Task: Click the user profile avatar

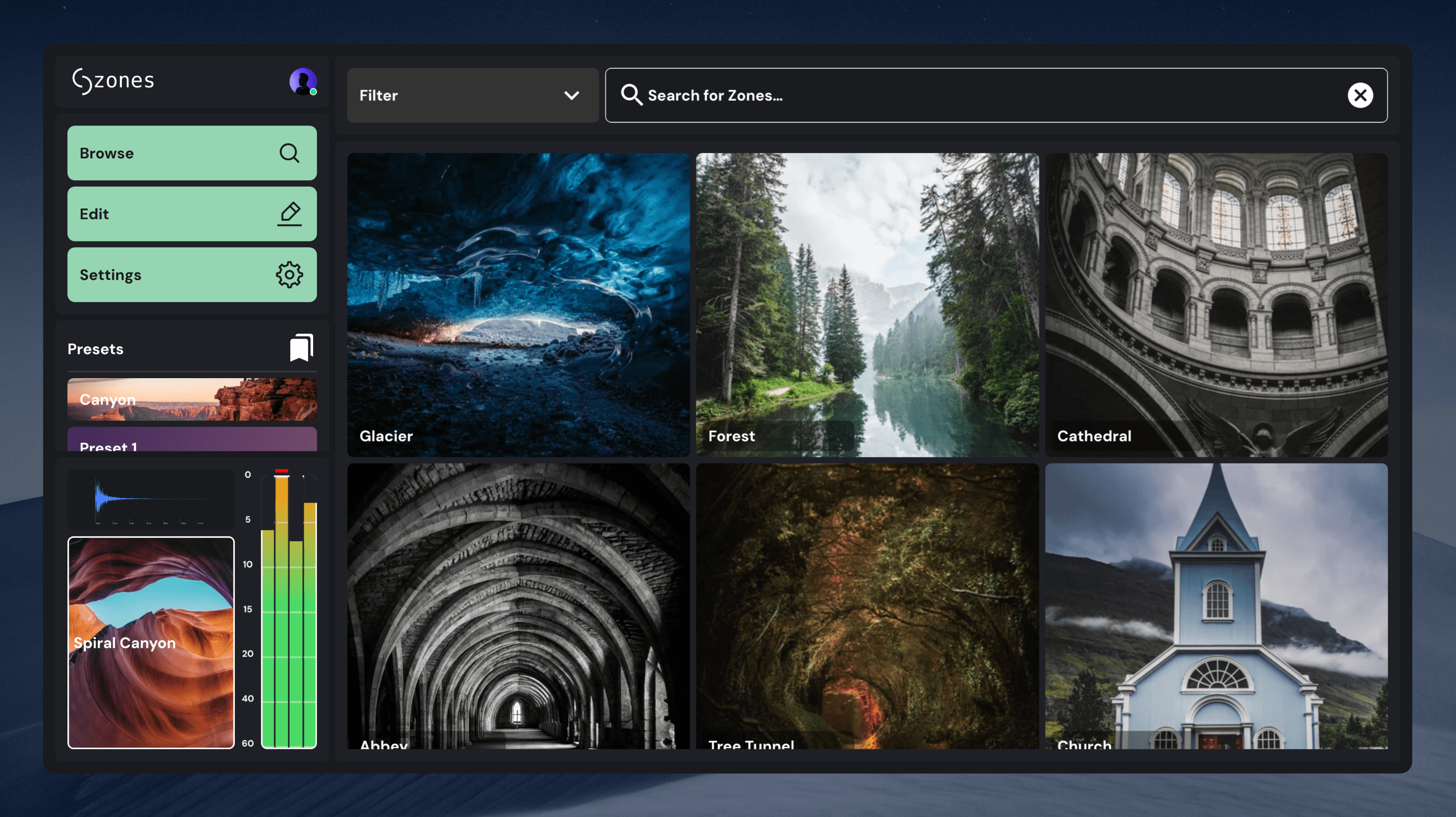Action: pos(303,82)
